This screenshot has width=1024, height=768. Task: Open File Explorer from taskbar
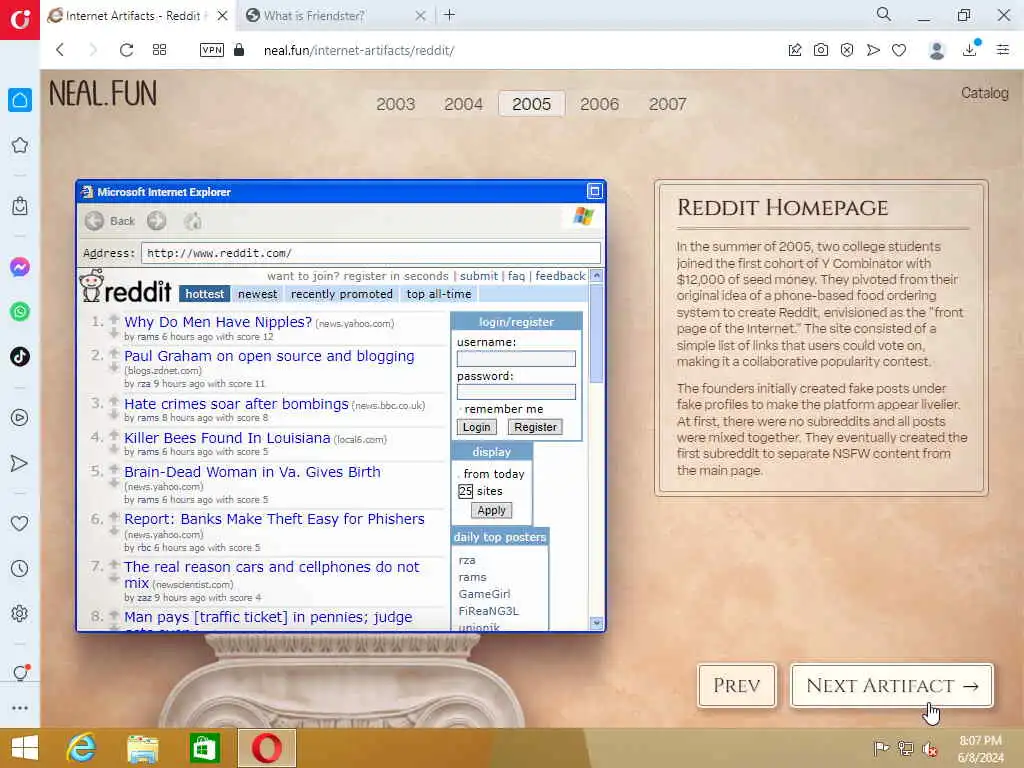tap(142, 748)
